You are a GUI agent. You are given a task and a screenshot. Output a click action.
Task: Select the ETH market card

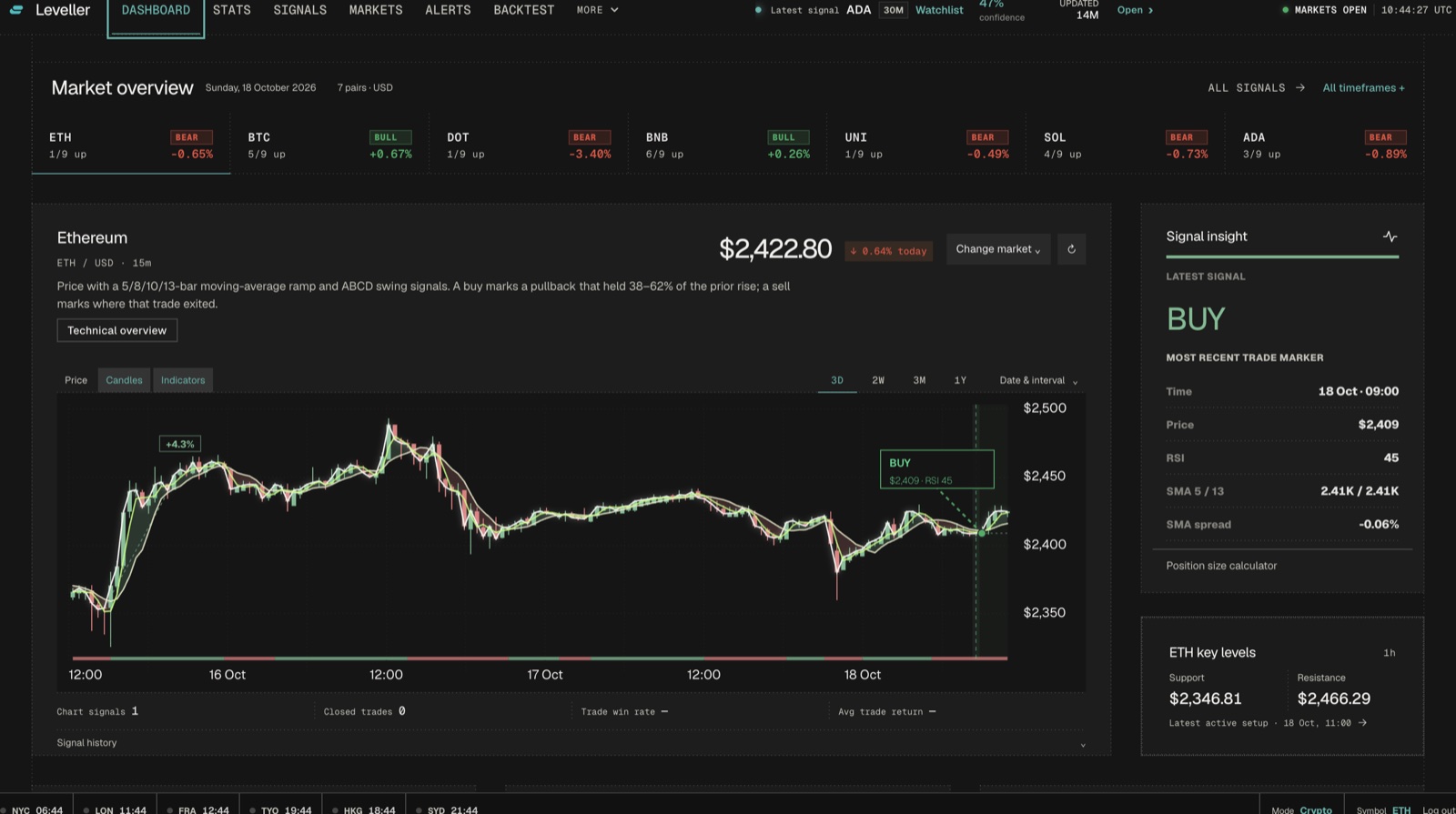131,145
